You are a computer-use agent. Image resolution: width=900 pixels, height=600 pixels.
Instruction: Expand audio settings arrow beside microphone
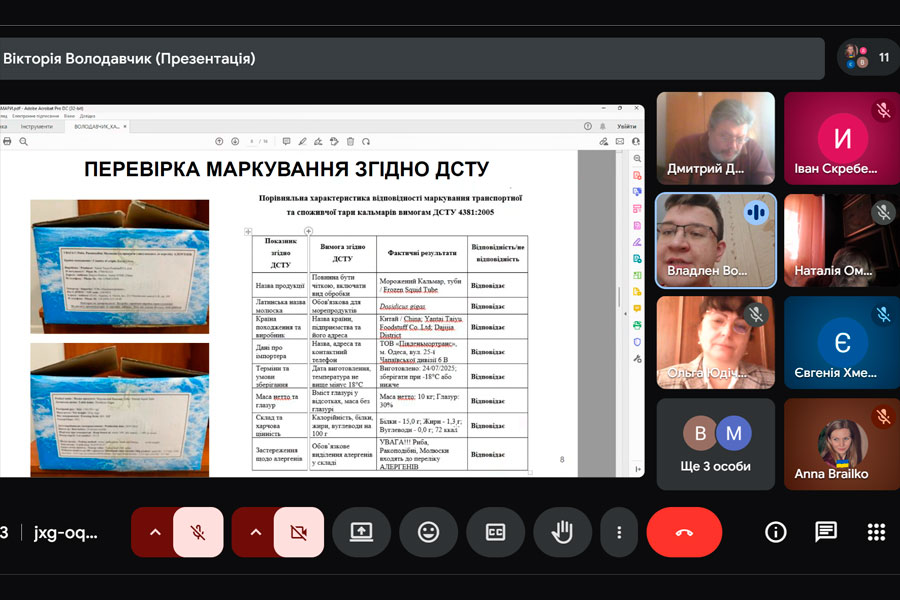[x=155, y=532]
